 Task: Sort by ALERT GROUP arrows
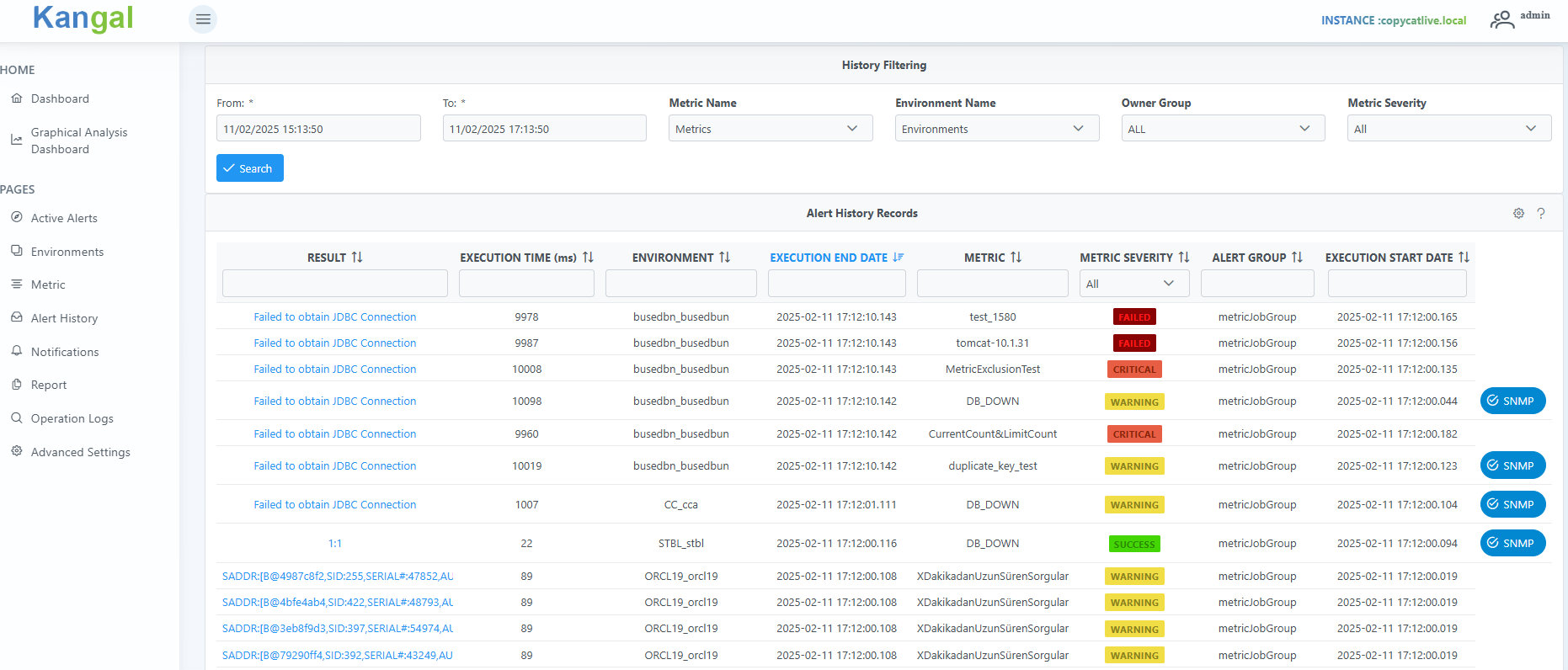[x=1297, y=257]
